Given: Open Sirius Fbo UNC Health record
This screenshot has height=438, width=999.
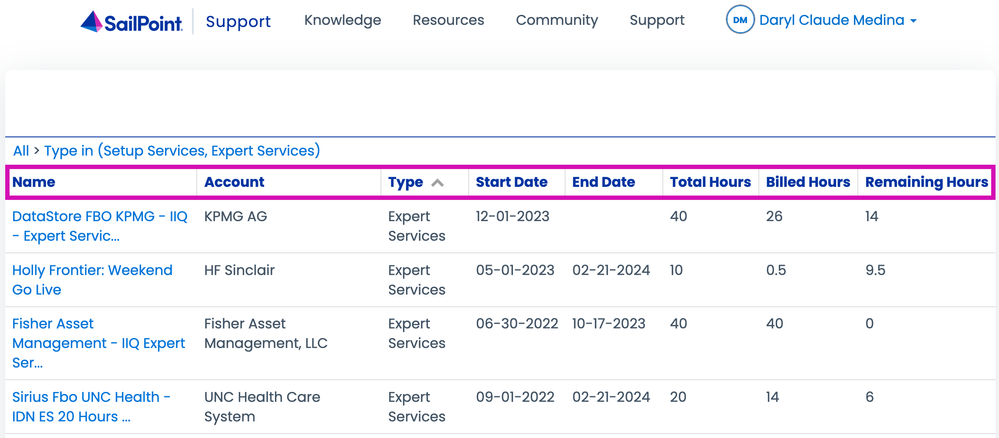Looking at the screenshot, I should click(91, 406).
